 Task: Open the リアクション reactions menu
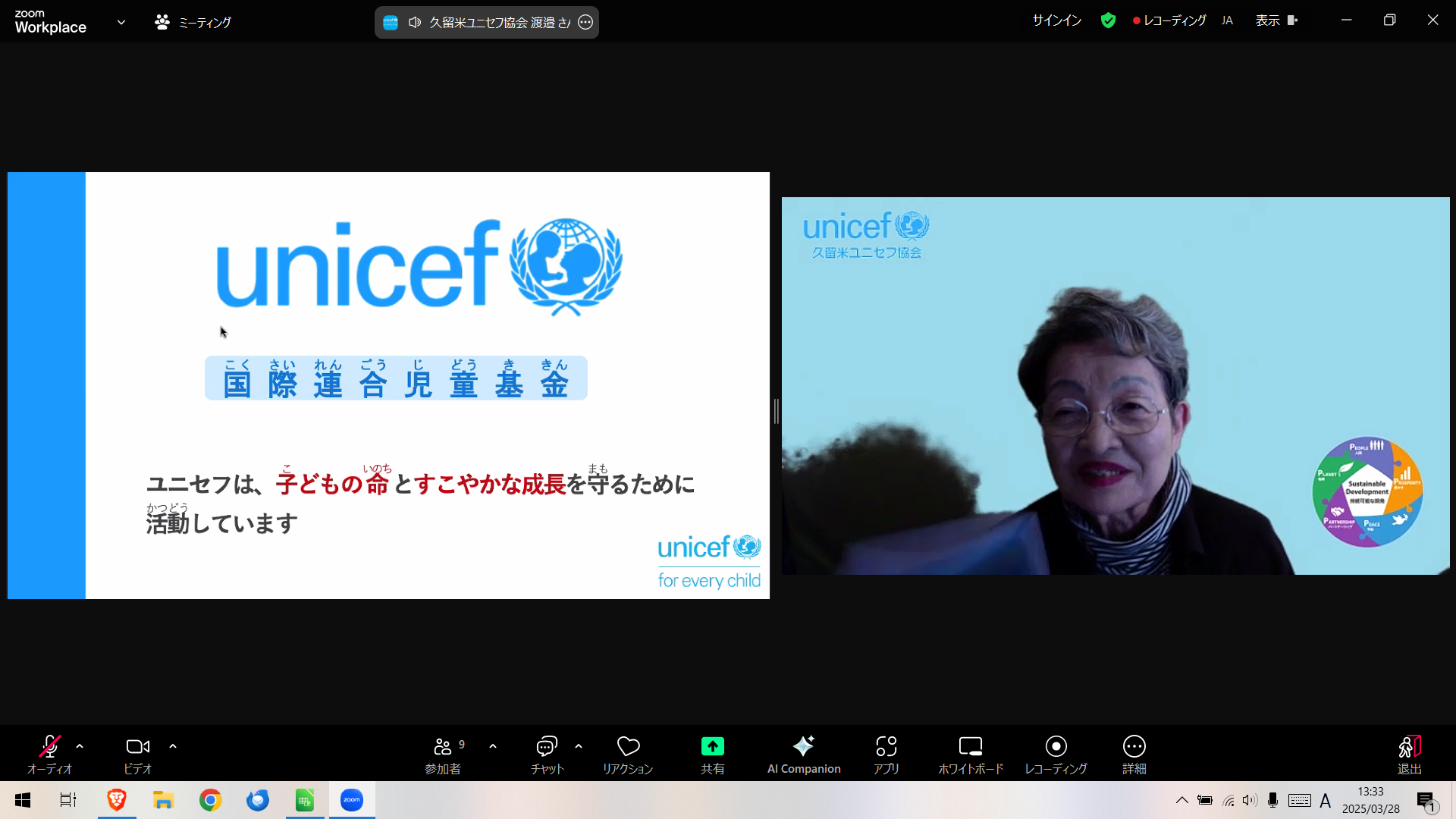628,755
